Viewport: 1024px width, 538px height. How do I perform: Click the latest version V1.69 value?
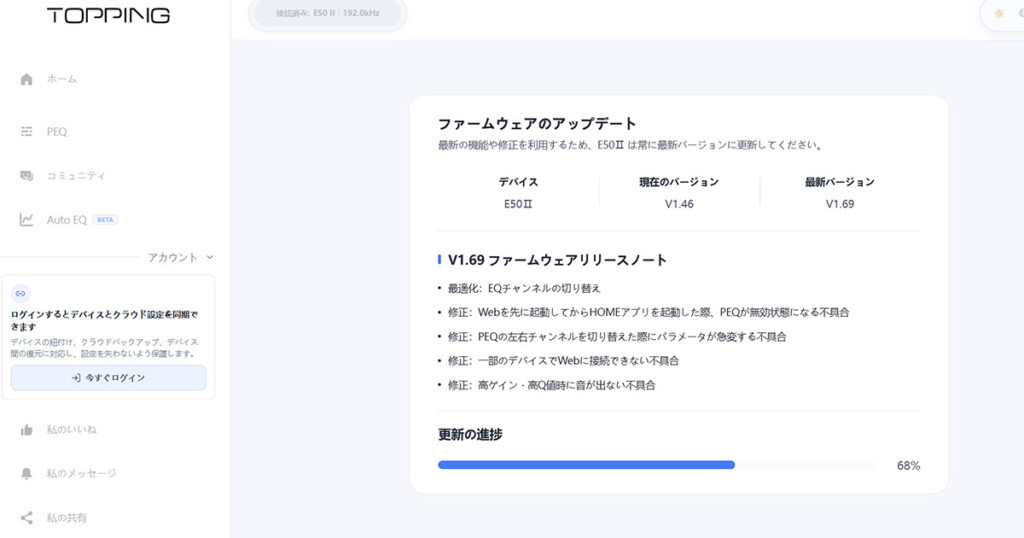point(840,204)
